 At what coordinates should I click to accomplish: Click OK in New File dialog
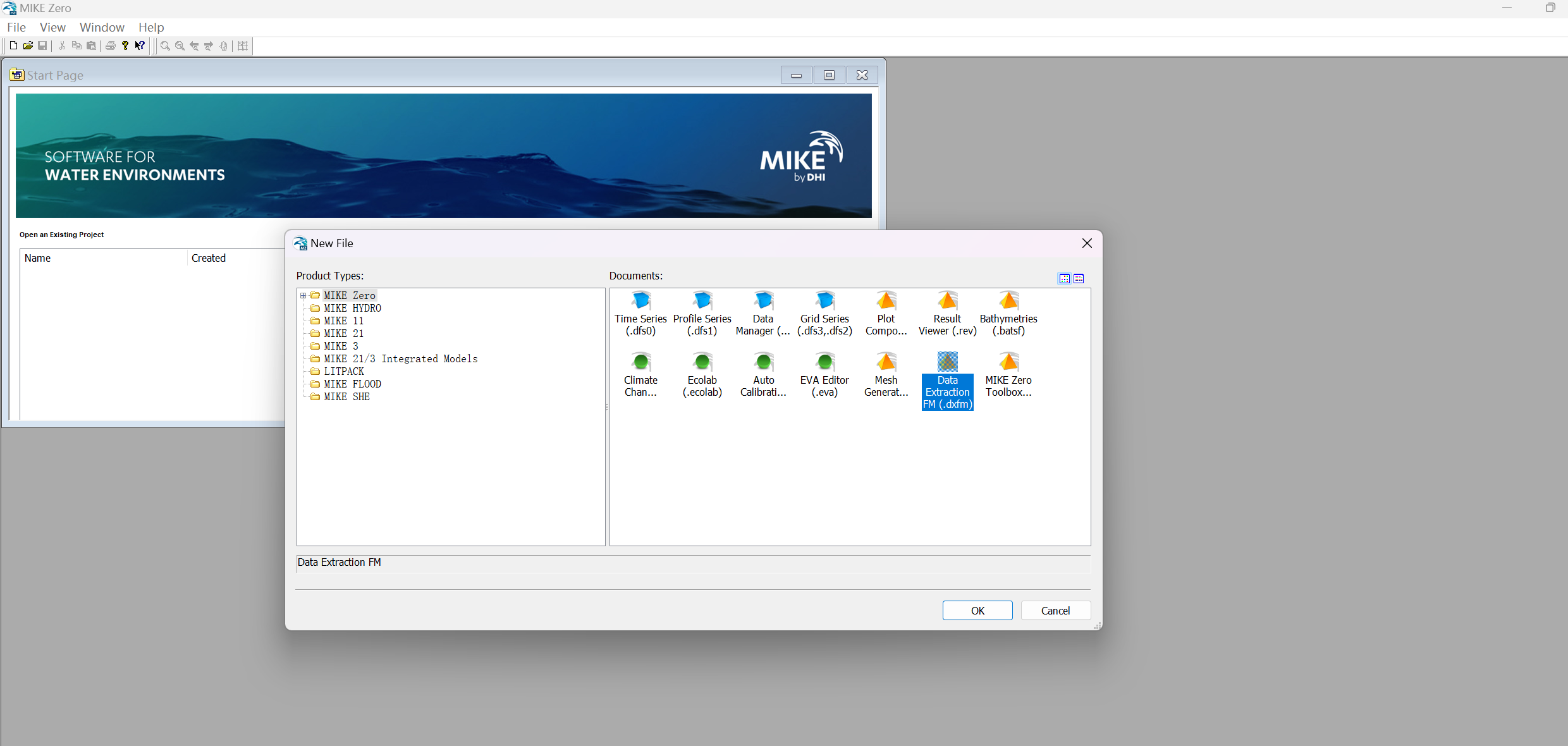point(977,611)
